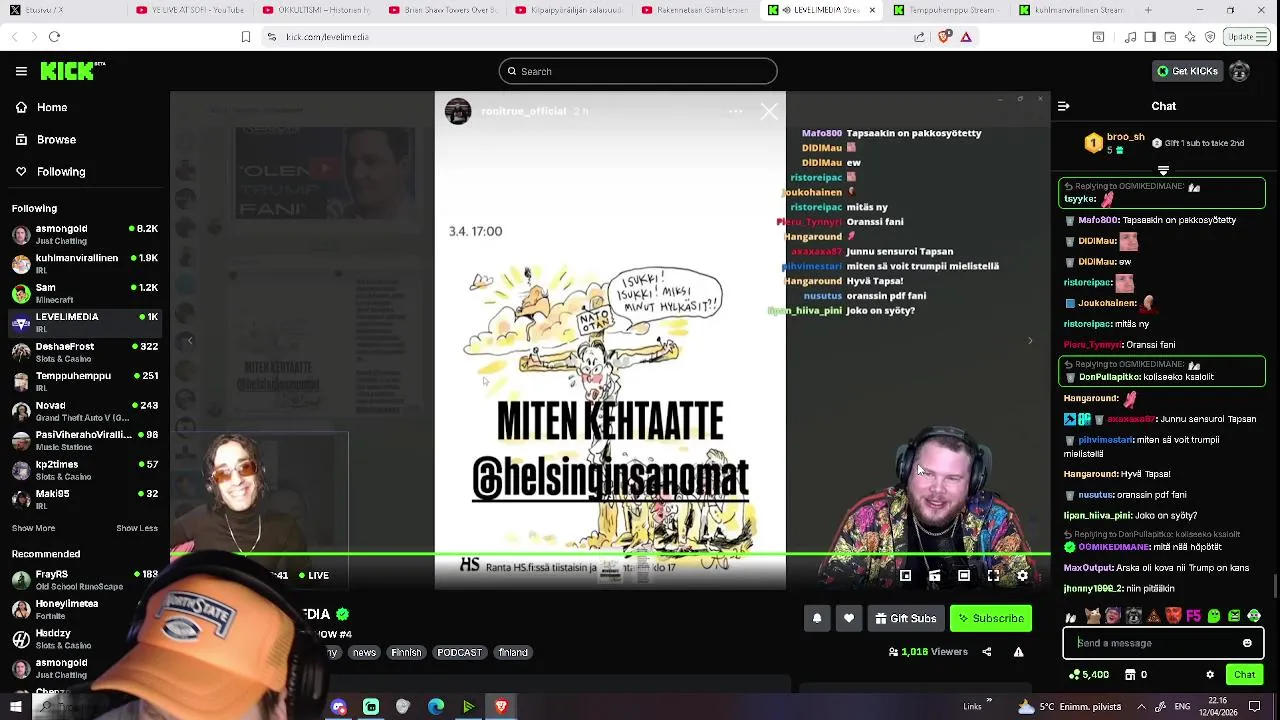Open the Brave browser taskbar icon
The height and width of the screenshot is (720, 1280).
click(x=501, y=707)
